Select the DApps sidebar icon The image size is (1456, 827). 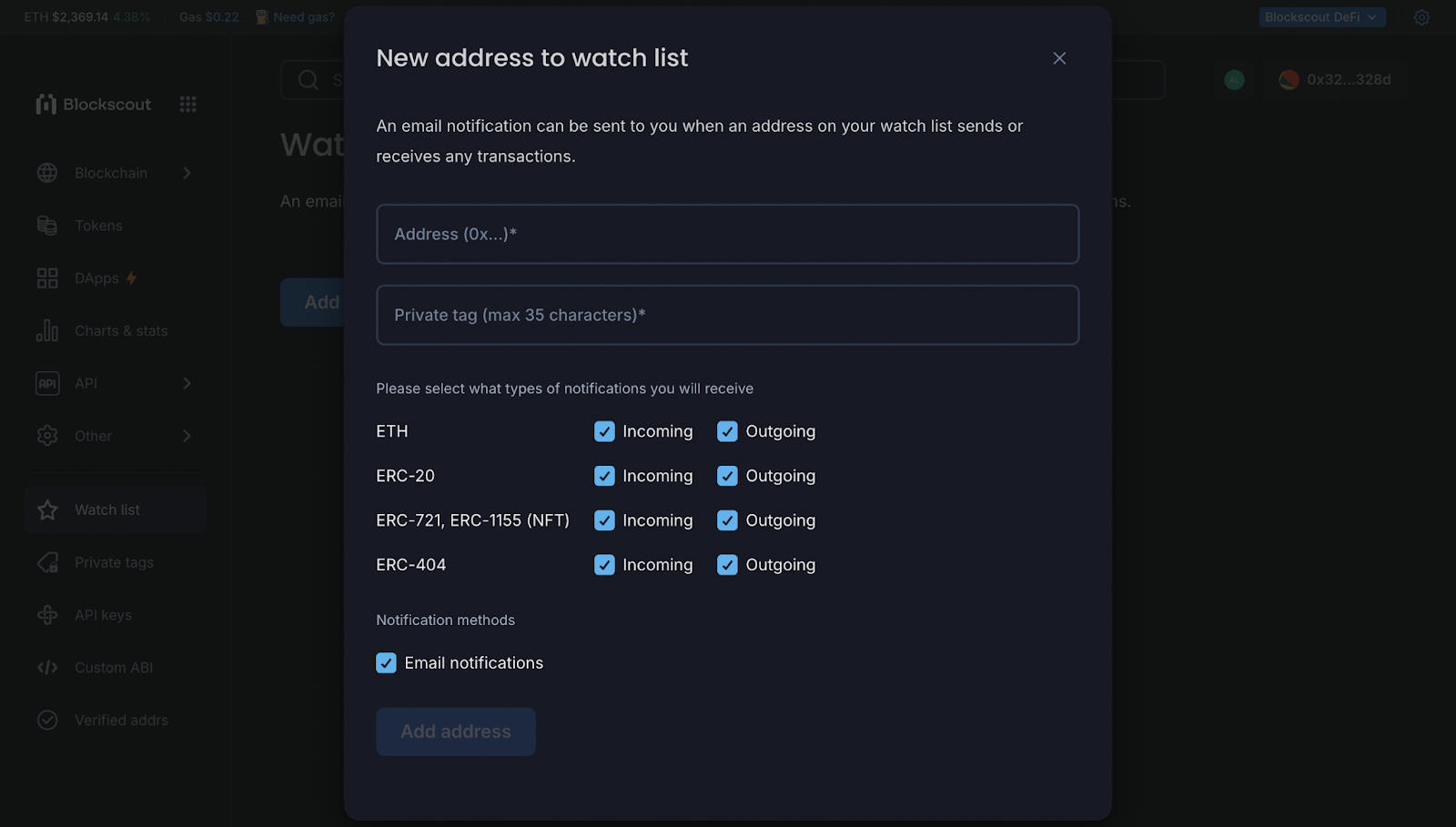[x=46, y=277]
